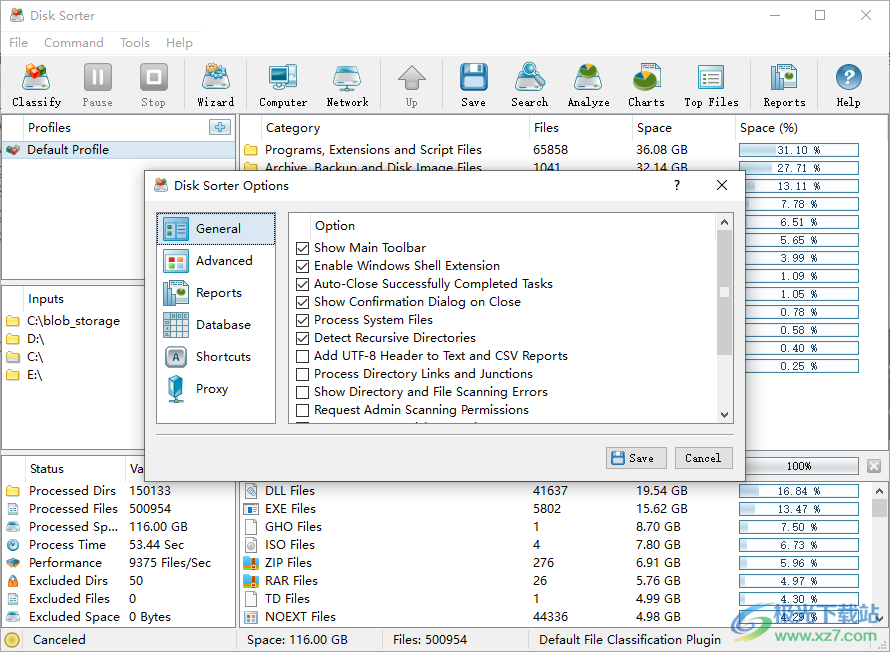The height and width of the screenshot is (652, 890).
Task: Toggle Show Main Toolbar checkbox
Action: pyautogui.click(x=303, y=248)
